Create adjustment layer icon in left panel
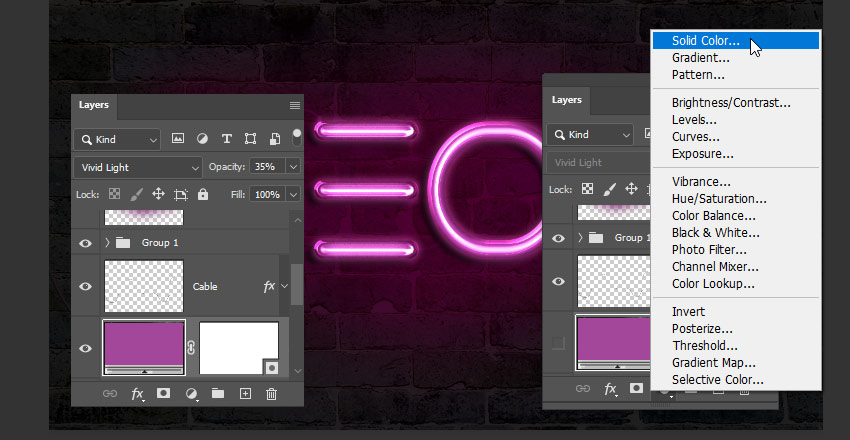 pos(191,394)
